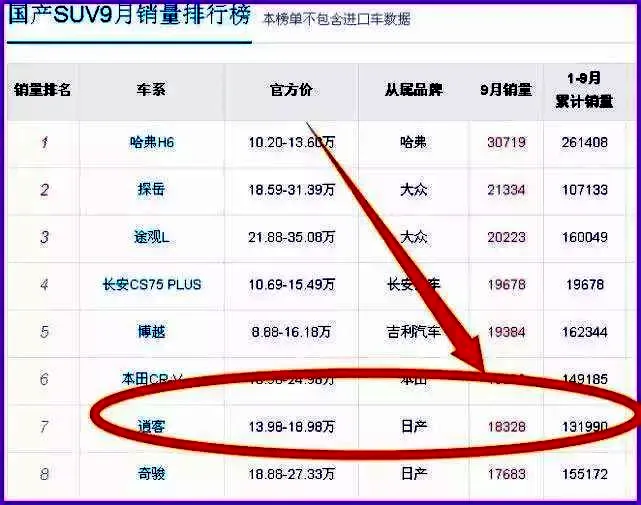Click rank number 7 cell
The height and width of the screenshot is (505, 641).
(x=44, y=427)
